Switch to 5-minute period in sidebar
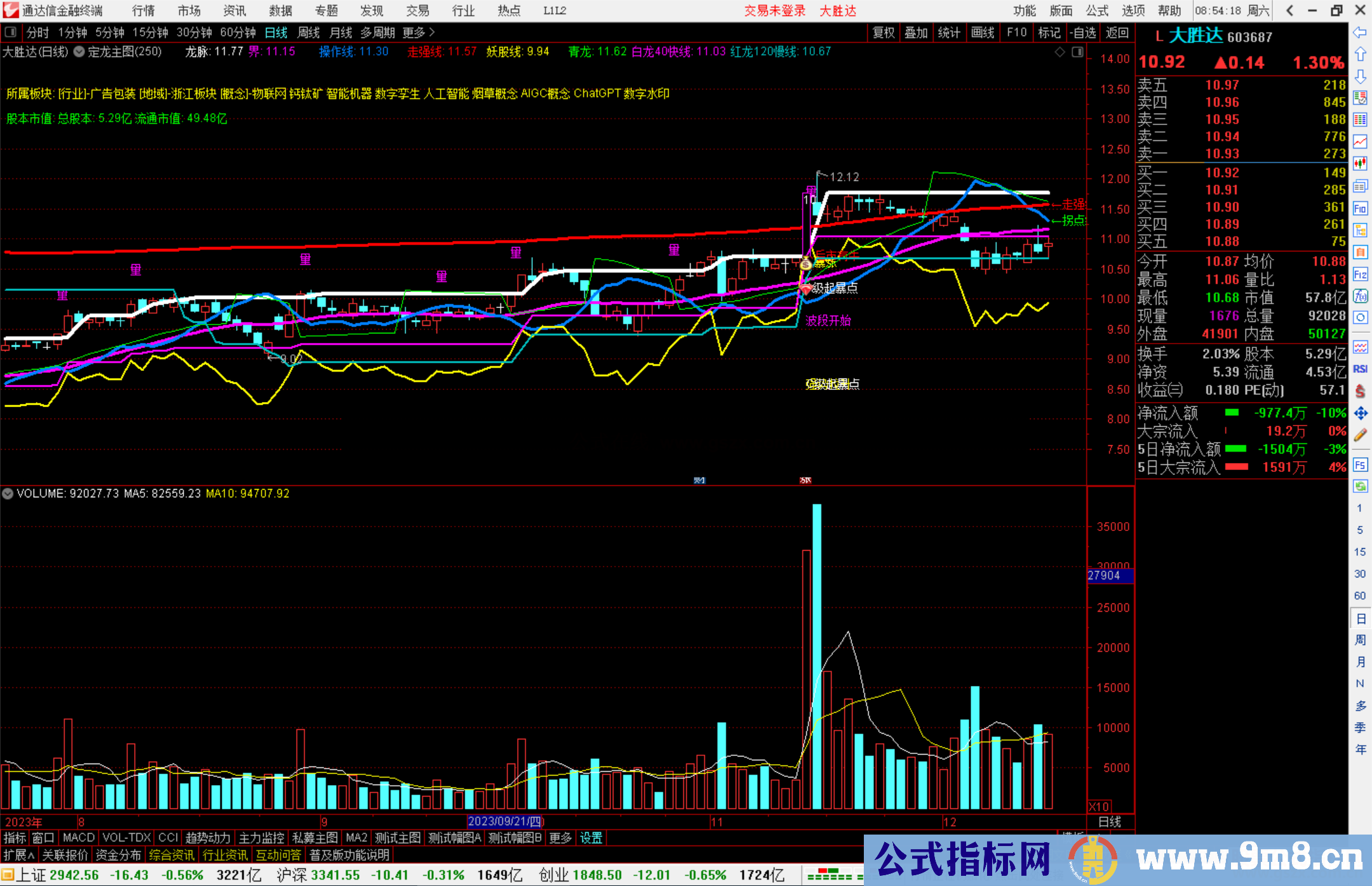Screen dimensions: 1372x886 tap(1359, 530)
